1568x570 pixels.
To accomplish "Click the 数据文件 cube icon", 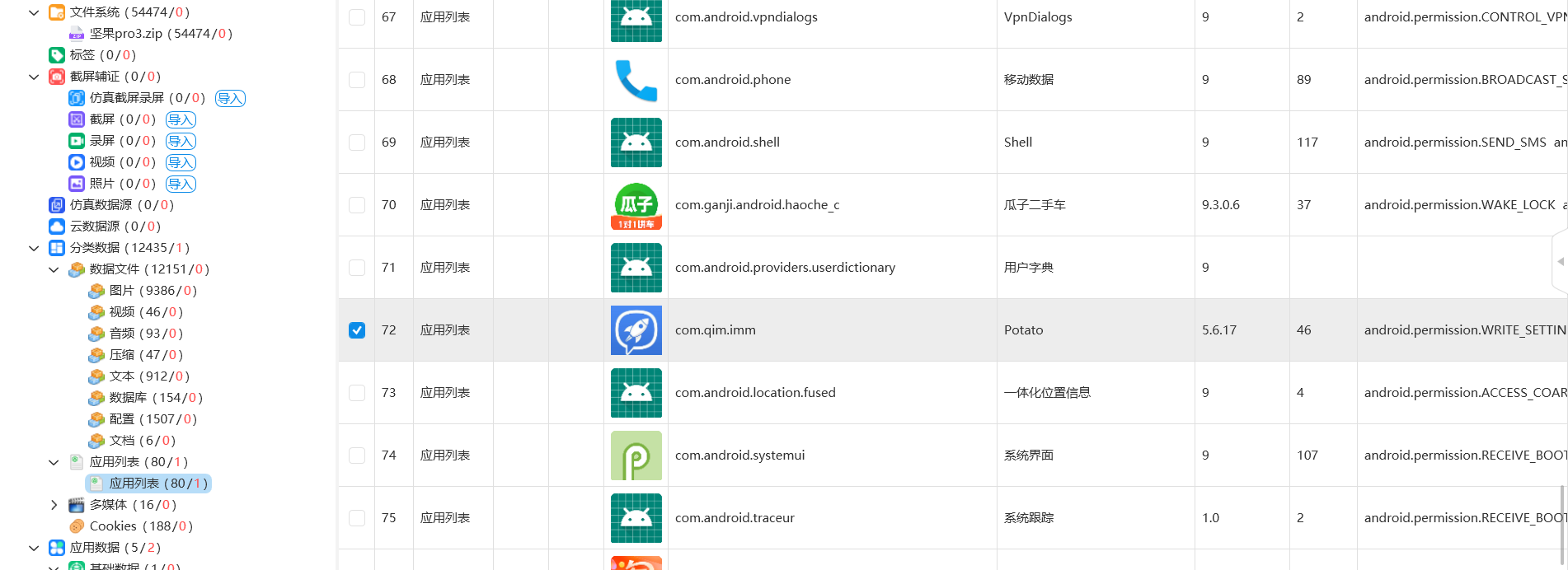I will pyautogui.click(x=77, y=269).
